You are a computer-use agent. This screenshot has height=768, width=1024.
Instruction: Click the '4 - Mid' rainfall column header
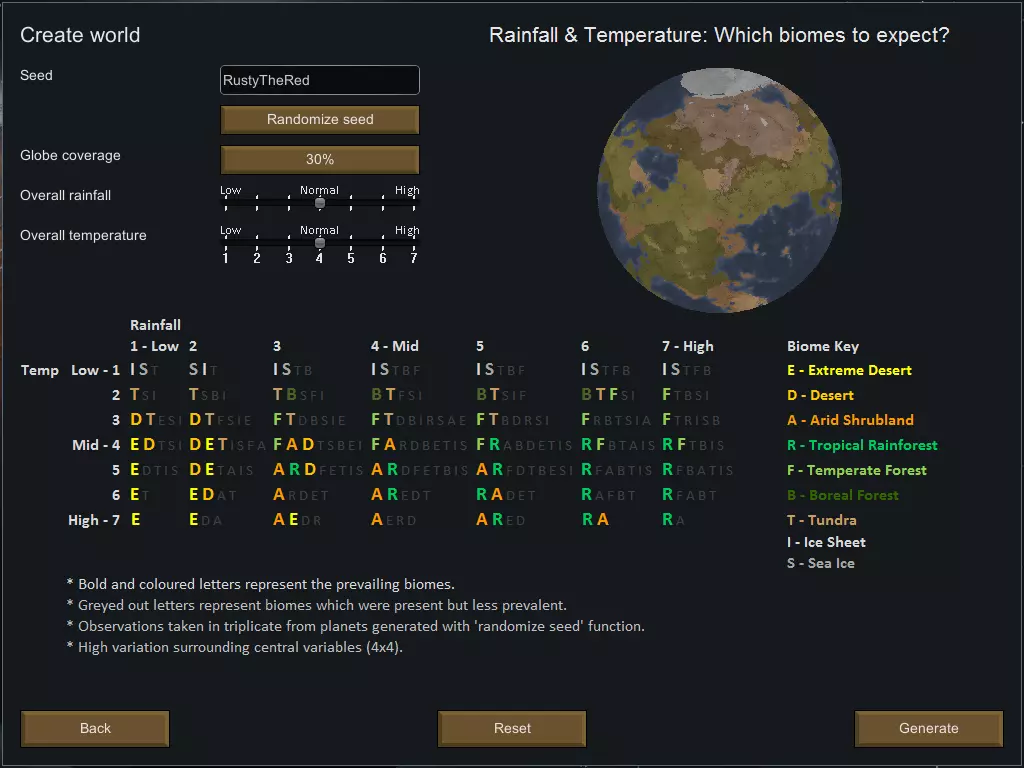[394, 346]
